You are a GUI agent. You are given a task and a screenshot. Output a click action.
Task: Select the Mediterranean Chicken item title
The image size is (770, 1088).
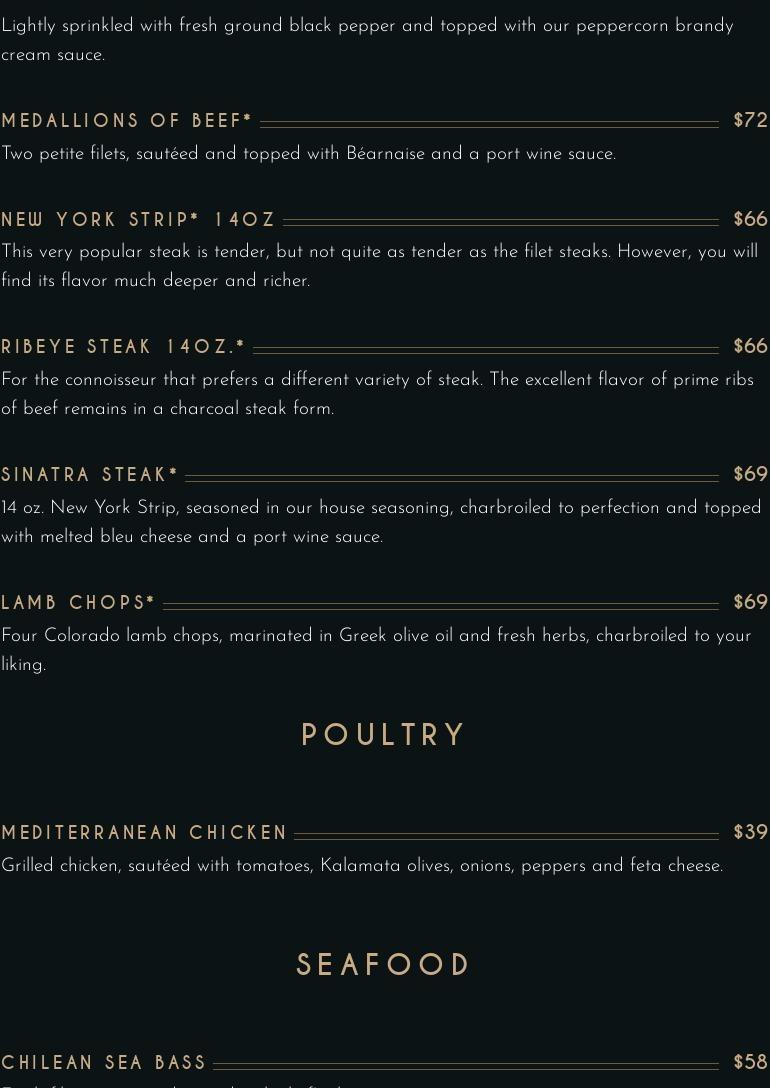pyautogui.click(x=145, y=833)
